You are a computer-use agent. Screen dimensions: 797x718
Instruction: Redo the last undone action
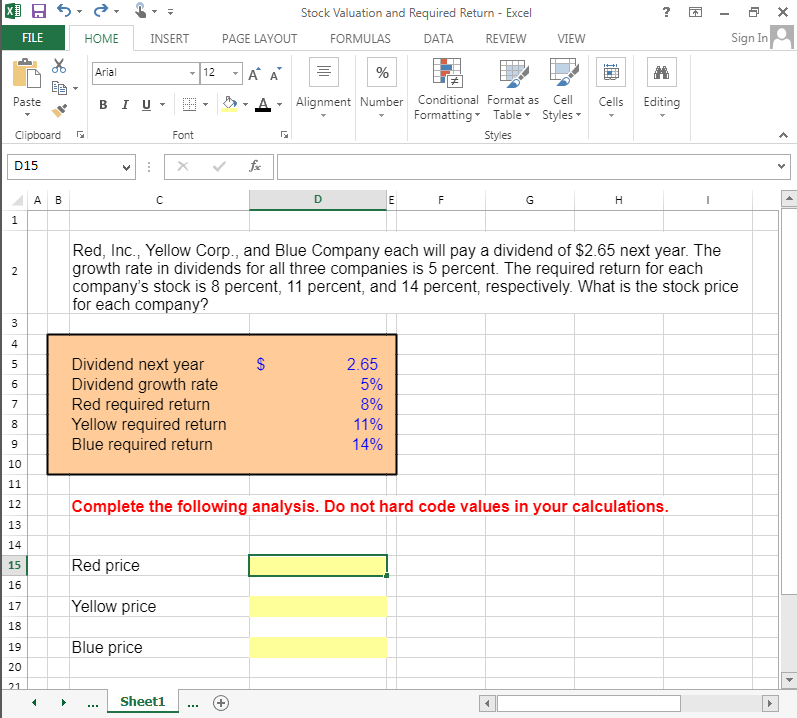[101, 11]
